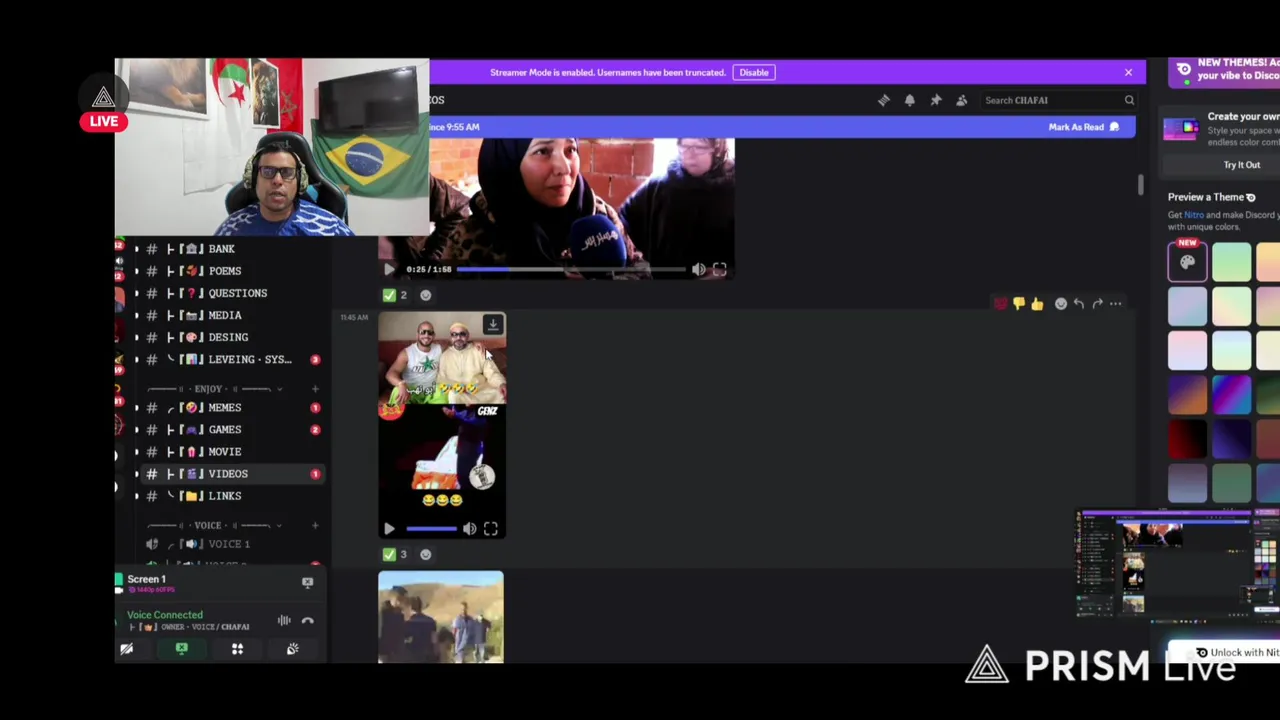
Task: Toggle checkmark reaction with count 2
Action: [x=396, y=295]
